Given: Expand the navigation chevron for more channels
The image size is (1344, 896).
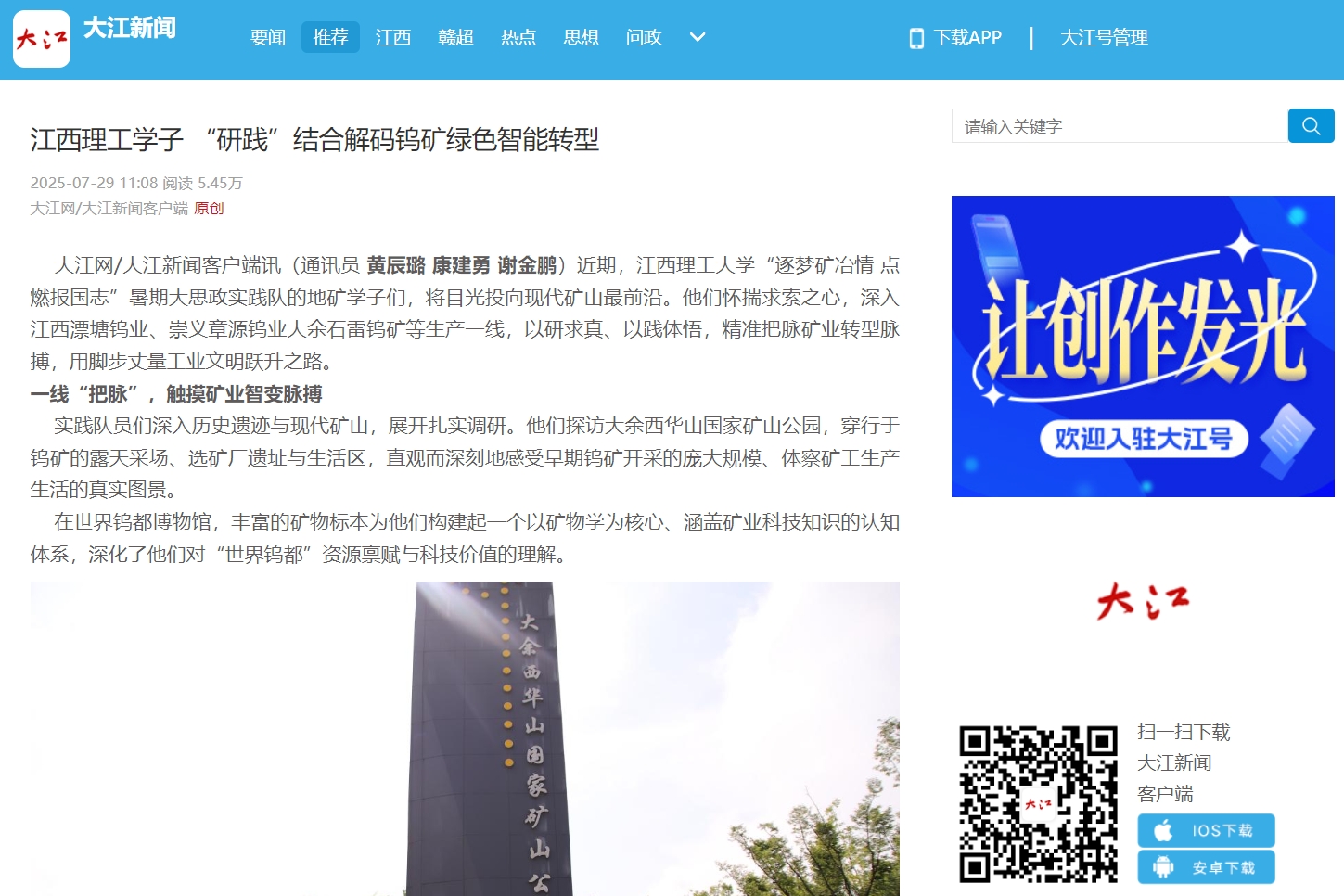Looking at the screenshot, I should [698, 37].
